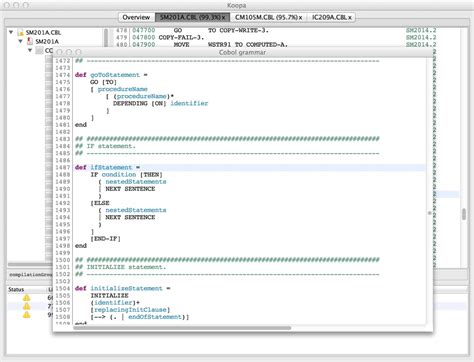
Task: Collapse the CC tree node arrow
Action: click(30, 50)
